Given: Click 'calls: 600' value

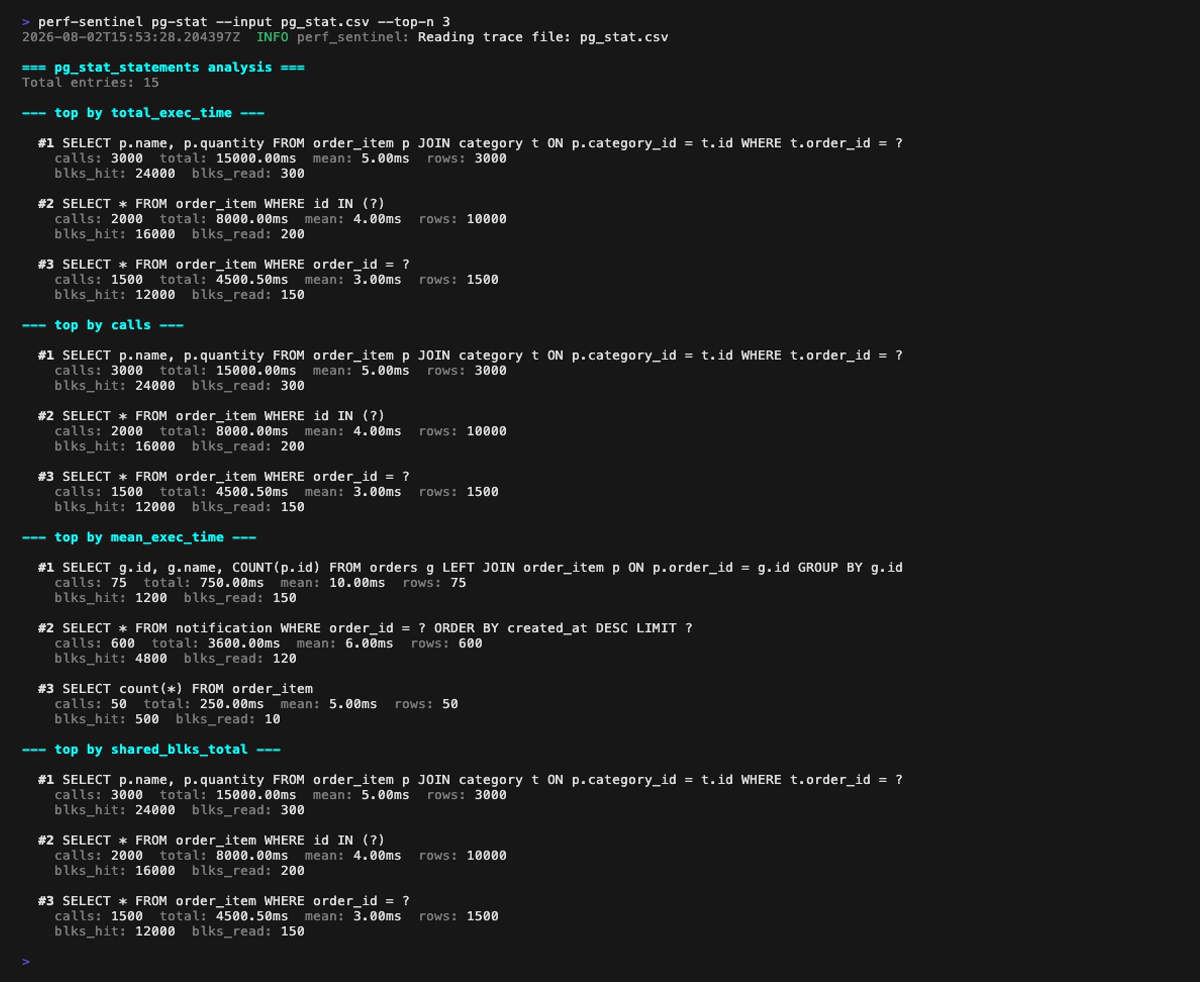Looking at the screenshot, I should pyautogui.click(x=94, y=643).
